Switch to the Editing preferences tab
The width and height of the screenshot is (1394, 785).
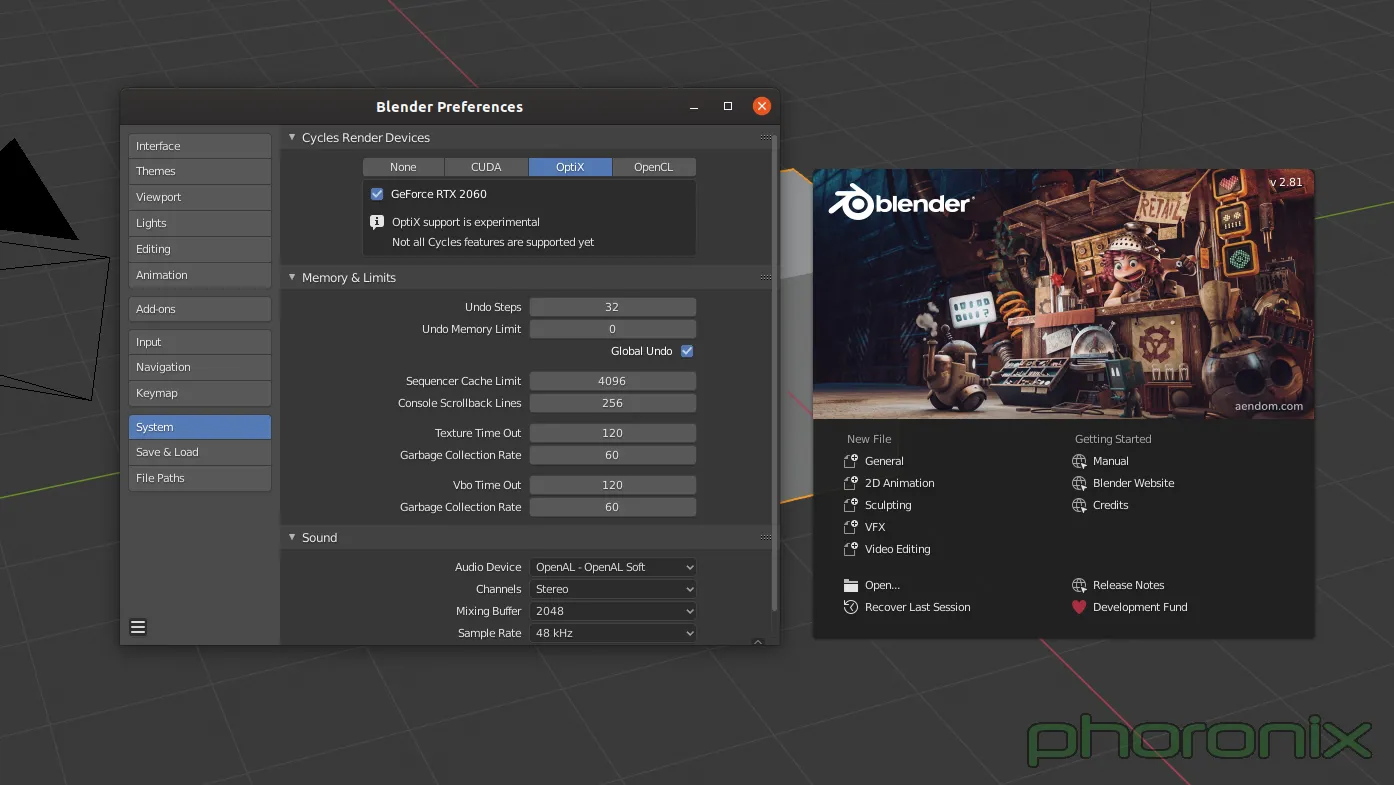[x=200, y=249]
